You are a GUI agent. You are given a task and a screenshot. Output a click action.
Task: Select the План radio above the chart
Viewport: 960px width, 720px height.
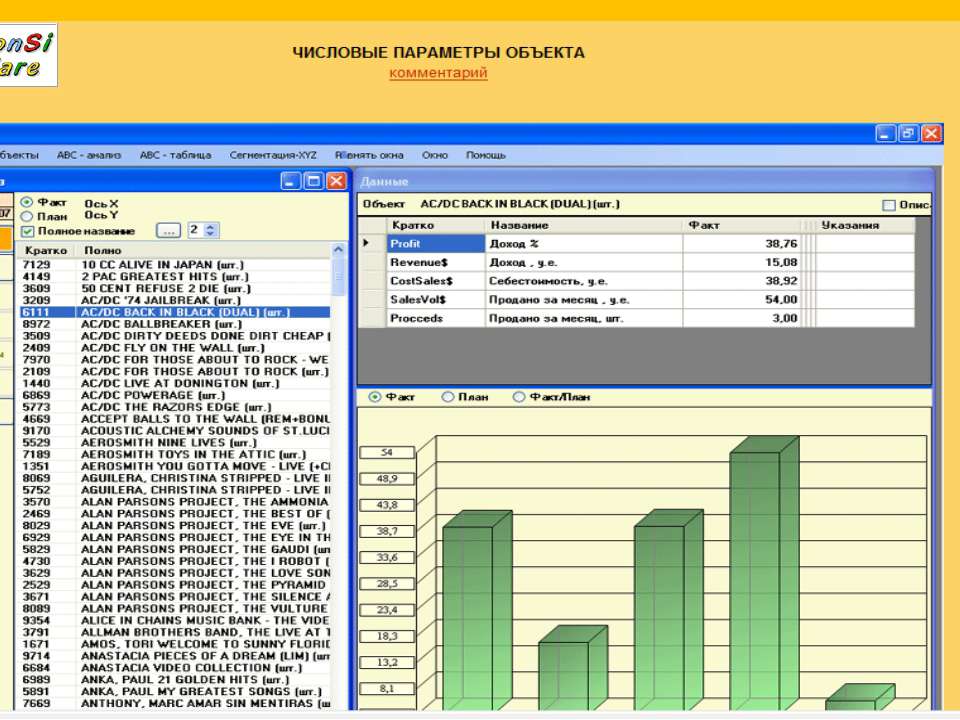[x=448, y=397]
